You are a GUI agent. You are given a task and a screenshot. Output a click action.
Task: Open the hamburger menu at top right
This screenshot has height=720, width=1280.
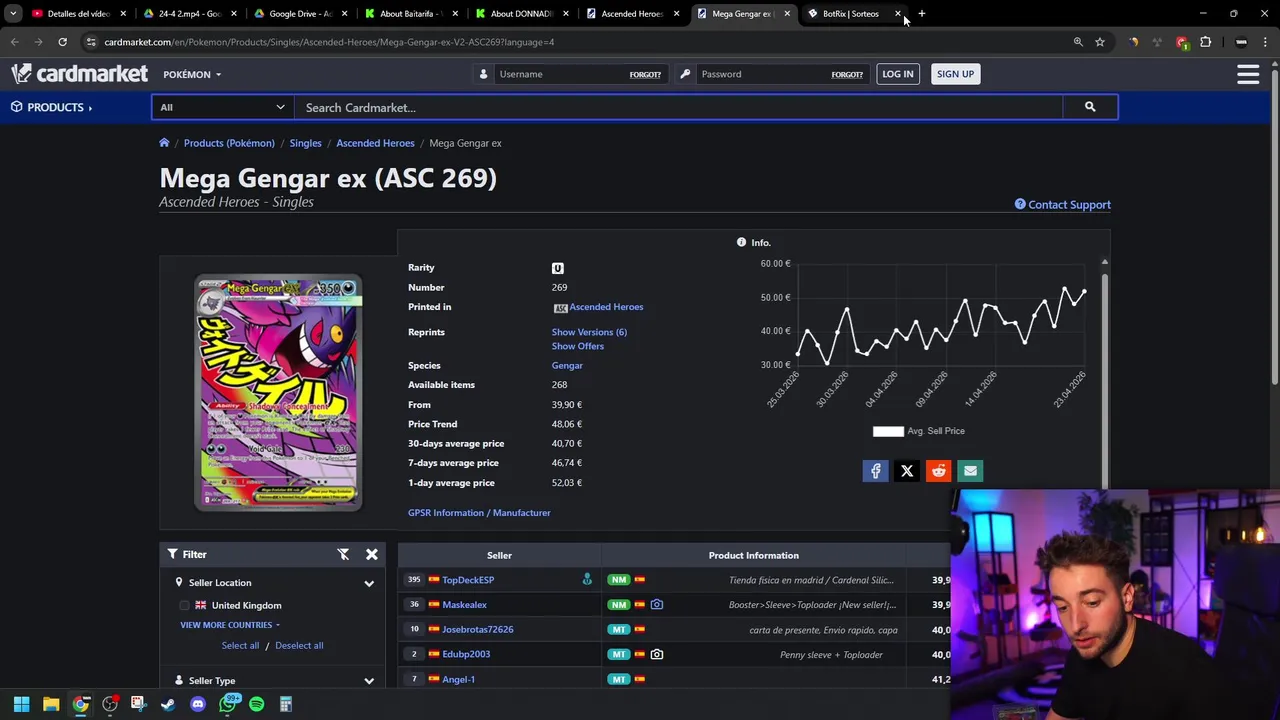point(1248,74)
